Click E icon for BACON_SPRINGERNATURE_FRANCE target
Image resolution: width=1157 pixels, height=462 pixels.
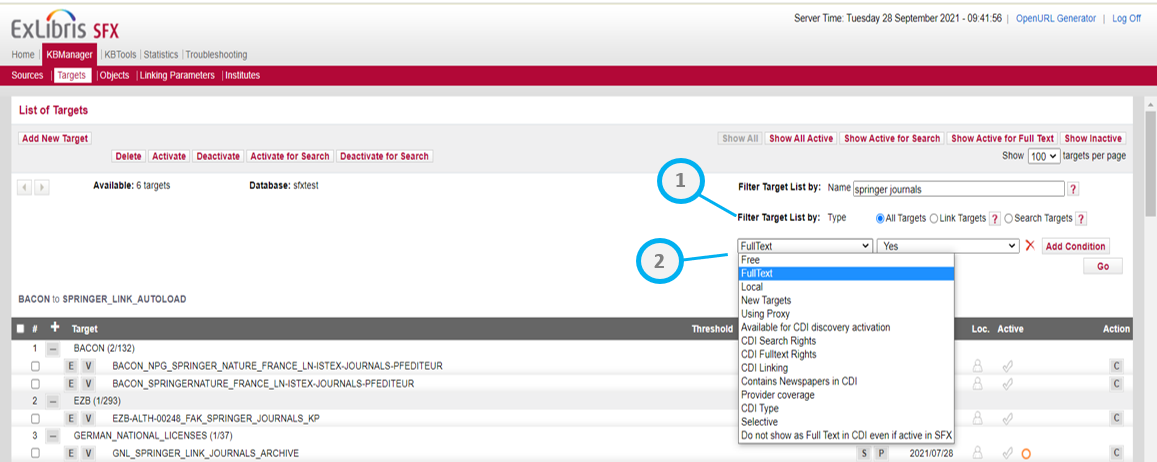click(x=72, y=384)
